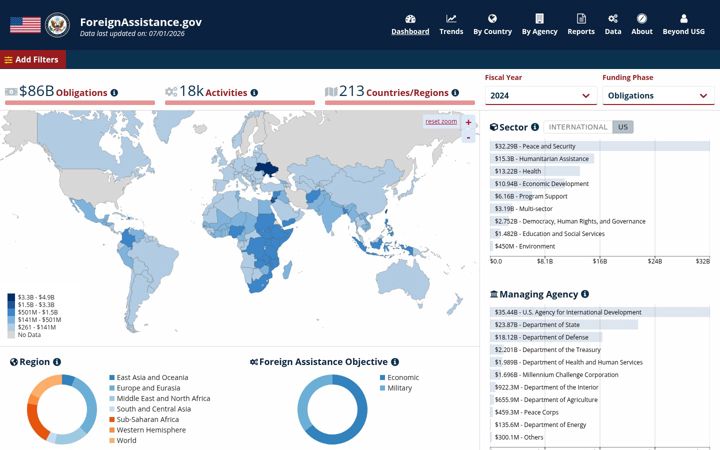This screenshot has height=450, width=720.
Task: Switch Sector toggle to US
Action: (623, 127)
